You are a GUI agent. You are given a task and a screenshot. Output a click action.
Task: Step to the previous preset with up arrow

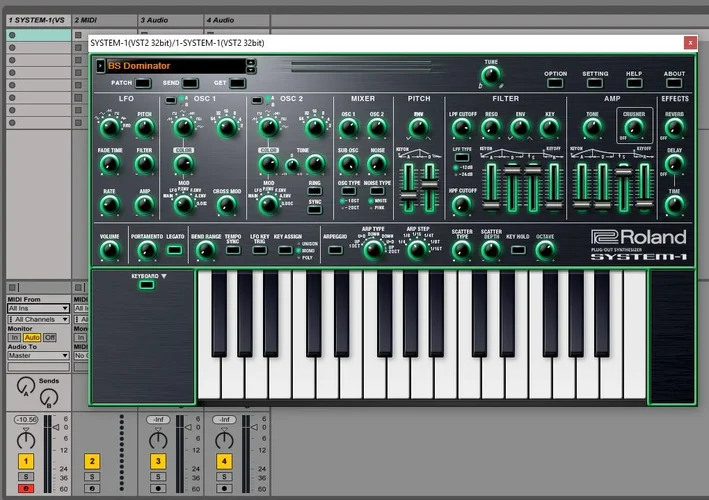(251, 62)
